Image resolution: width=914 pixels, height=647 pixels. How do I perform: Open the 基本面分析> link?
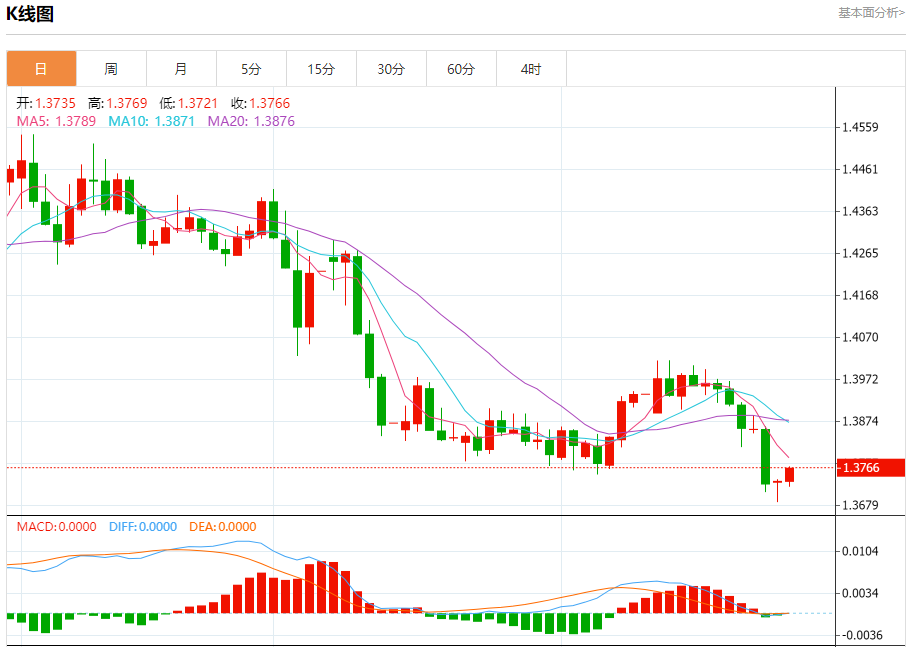871,13
